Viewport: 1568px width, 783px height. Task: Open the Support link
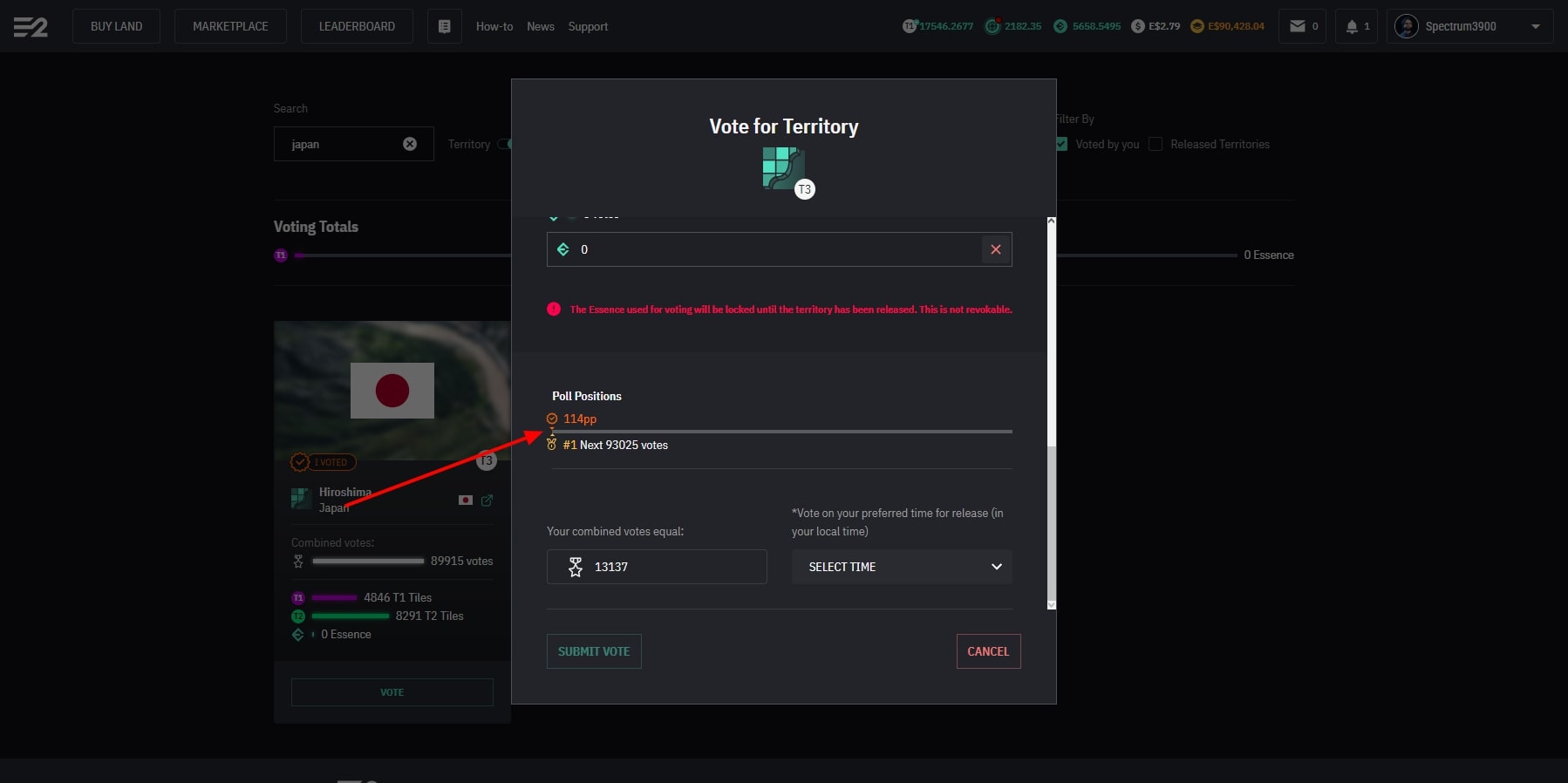tap(588, 26)
